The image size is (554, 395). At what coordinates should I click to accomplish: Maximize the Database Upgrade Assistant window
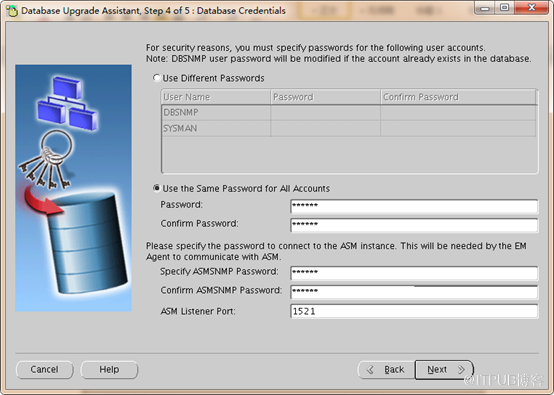coord(505,8)
